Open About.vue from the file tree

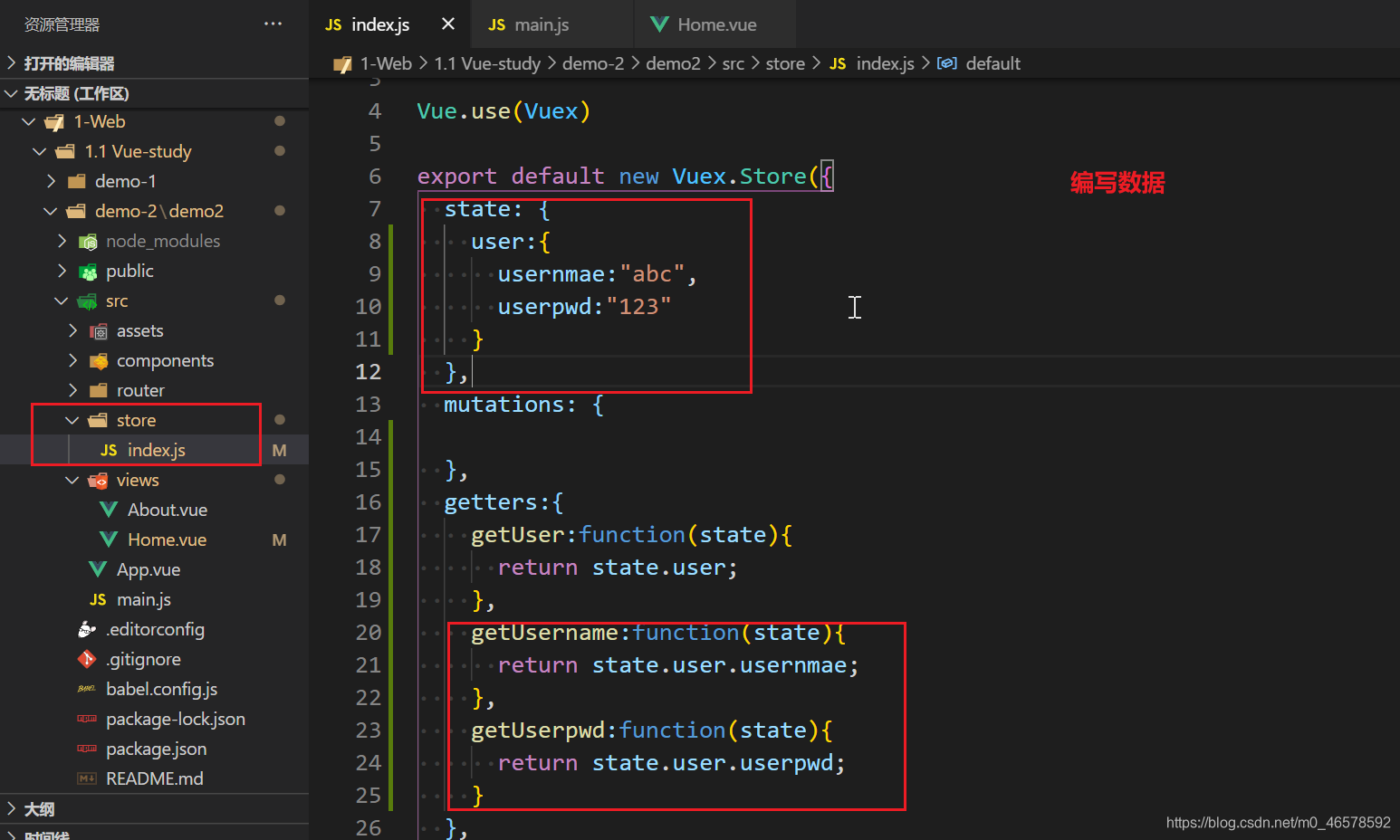(x=168, y=510)
